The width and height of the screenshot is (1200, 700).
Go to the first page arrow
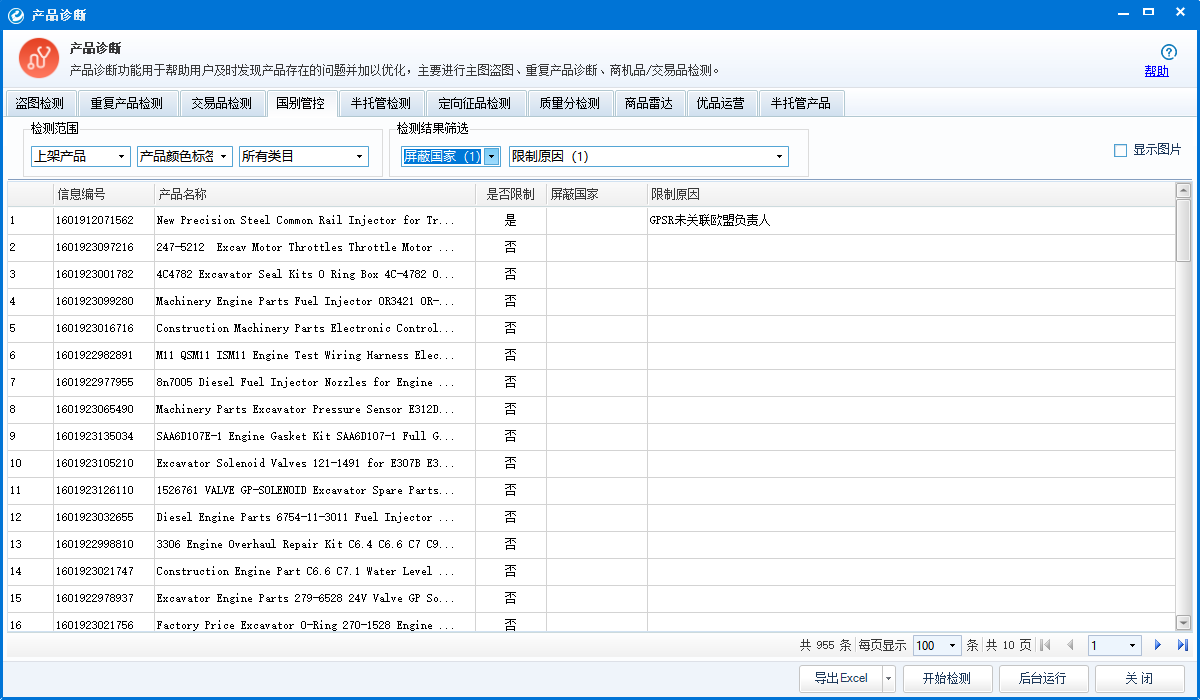[x=1046, y=646]
